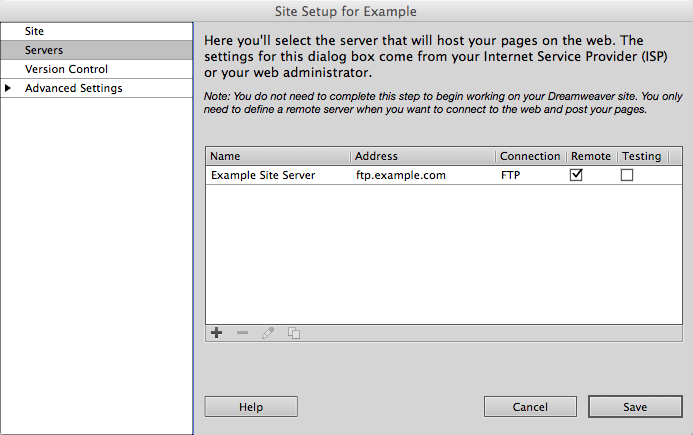Click the duplicate server icon
The height and width of the screenshot is (435, 693).
[293, 333]
